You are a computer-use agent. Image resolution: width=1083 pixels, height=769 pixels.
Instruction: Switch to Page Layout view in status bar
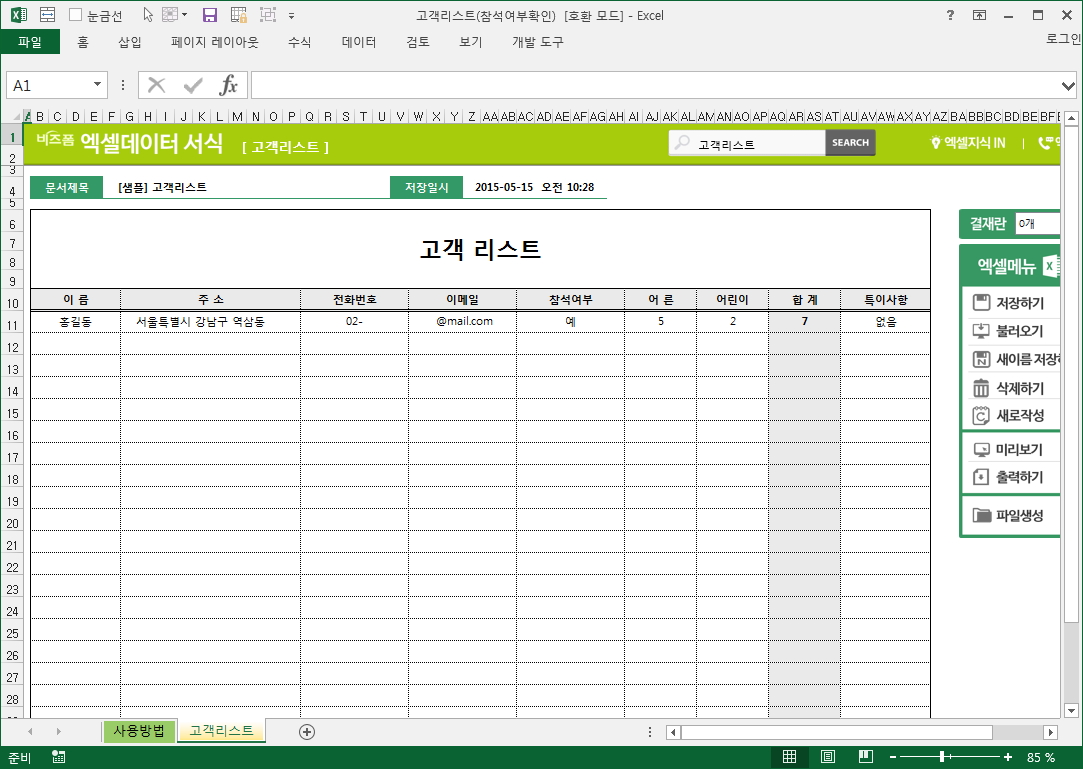coord(827,757)
